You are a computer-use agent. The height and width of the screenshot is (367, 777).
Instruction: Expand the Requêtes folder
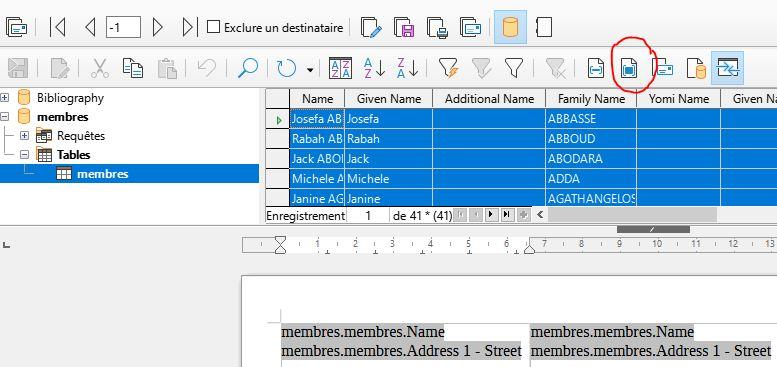(24, 136)
